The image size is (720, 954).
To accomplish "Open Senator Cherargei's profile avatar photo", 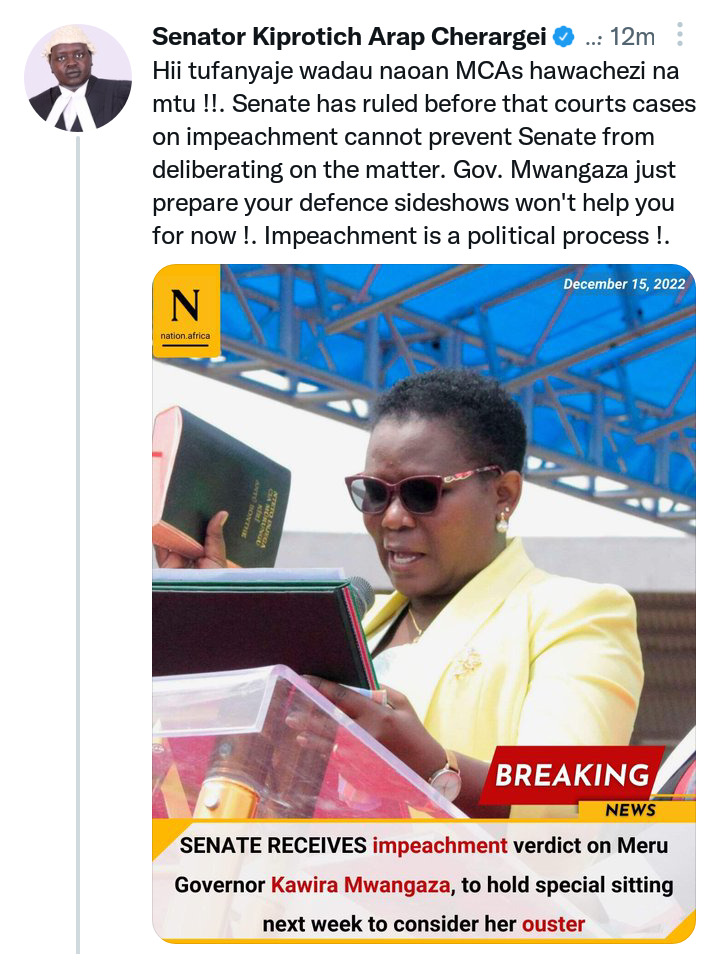I will [x=78, y=78].
